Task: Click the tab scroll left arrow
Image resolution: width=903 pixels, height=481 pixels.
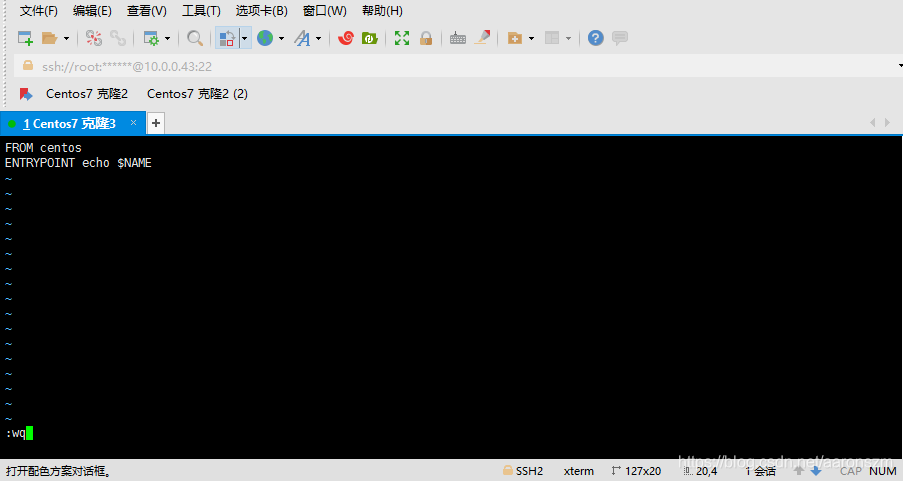Action: coord(872,123)
